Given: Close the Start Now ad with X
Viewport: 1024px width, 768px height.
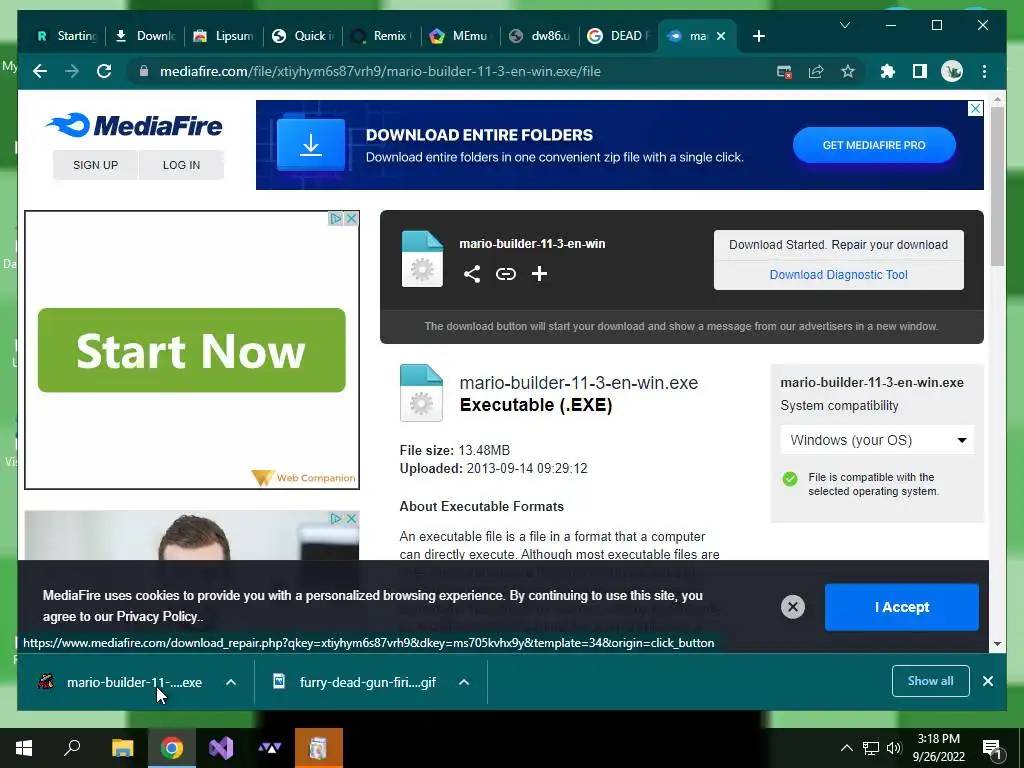Looking at the screenshot, I should [x=351, y=219].
